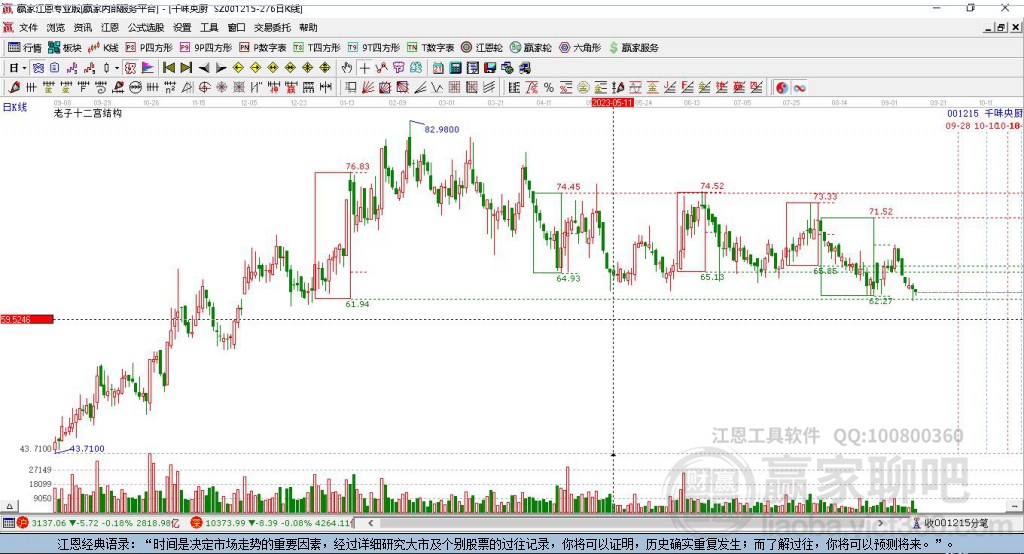Open the 帮助 menu
This screenshot has height=554, width=1024.
(308, 27)
